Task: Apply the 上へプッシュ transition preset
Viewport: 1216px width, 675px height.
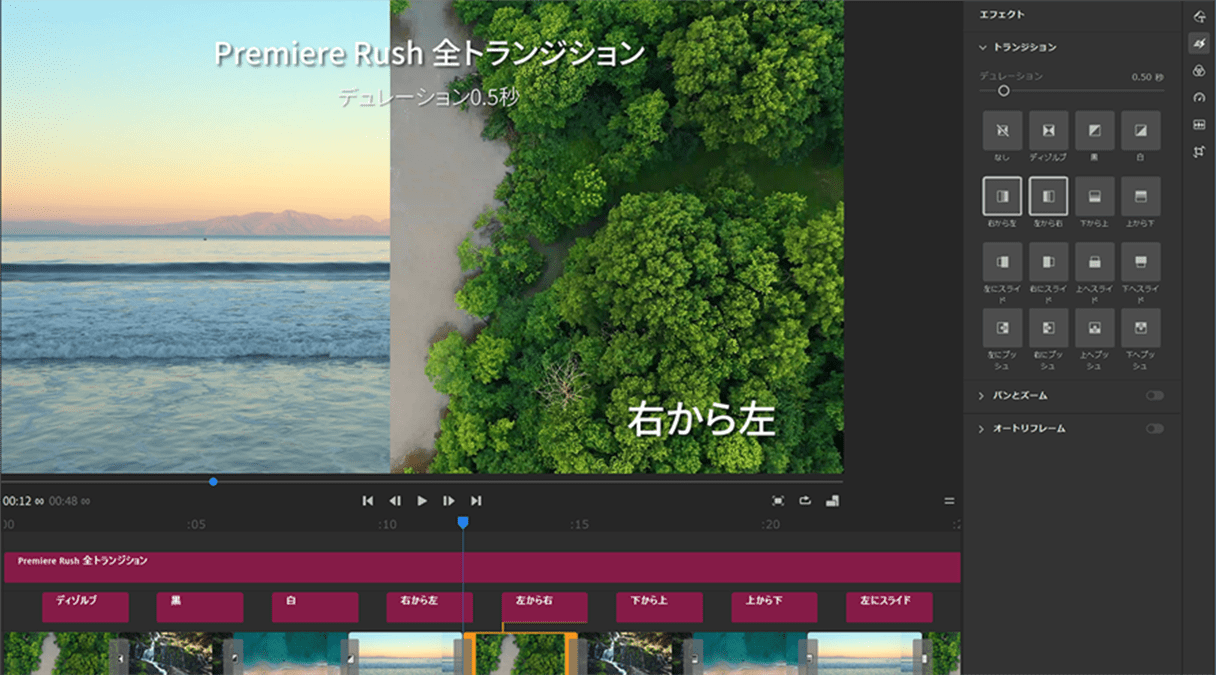Action: point(1094,328)
